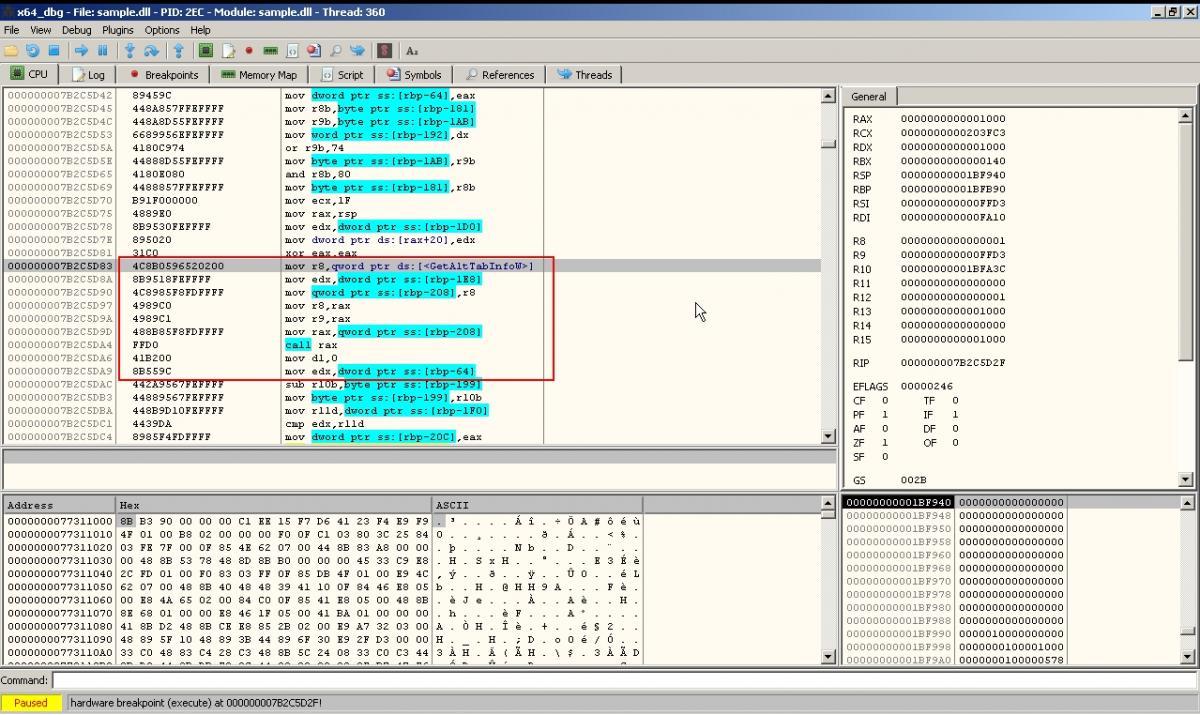Step over using the toolbar icon
The width and height of the screenshot is (1200, 715).
click(x=151, y=50)
